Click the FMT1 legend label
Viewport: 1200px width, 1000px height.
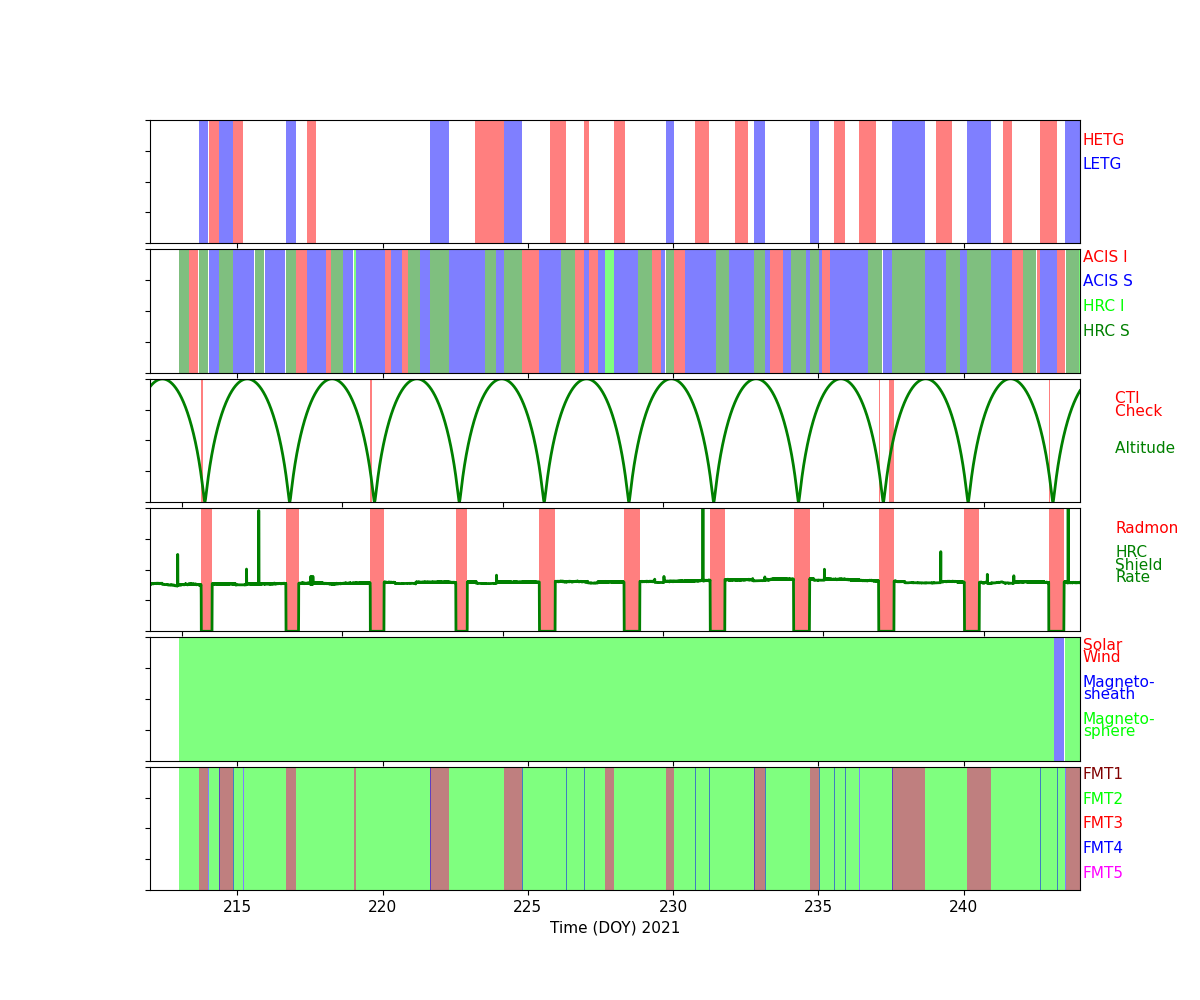(1102, 774)
